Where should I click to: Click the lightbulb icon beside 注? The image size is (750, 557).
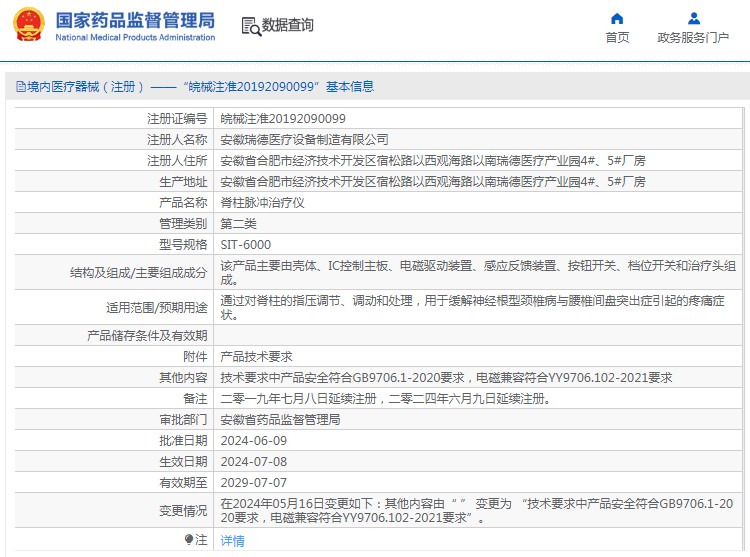(188, 540)
